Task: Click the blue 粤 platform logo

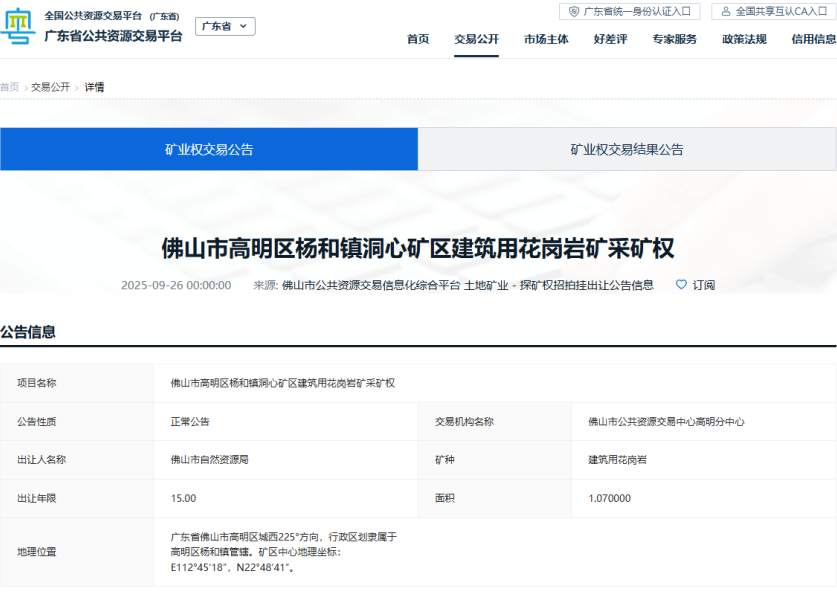Action: point(17,27)
